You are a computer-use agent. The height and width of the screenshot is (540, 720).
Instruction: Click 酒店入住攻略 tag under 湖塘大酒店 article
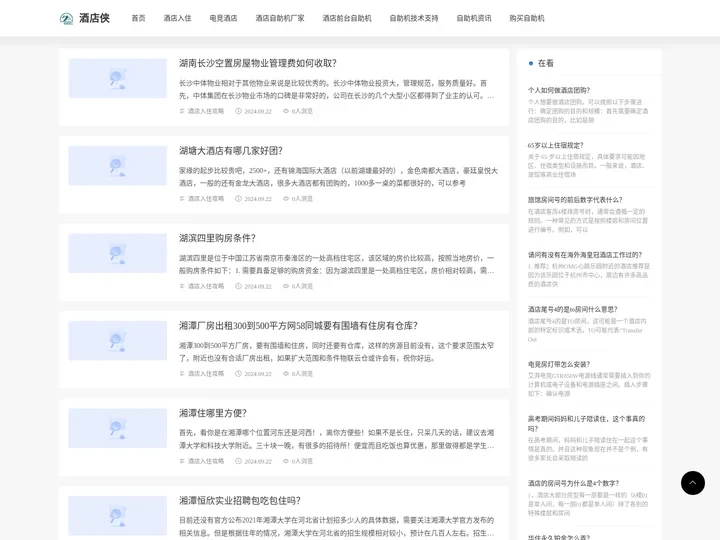206,199
